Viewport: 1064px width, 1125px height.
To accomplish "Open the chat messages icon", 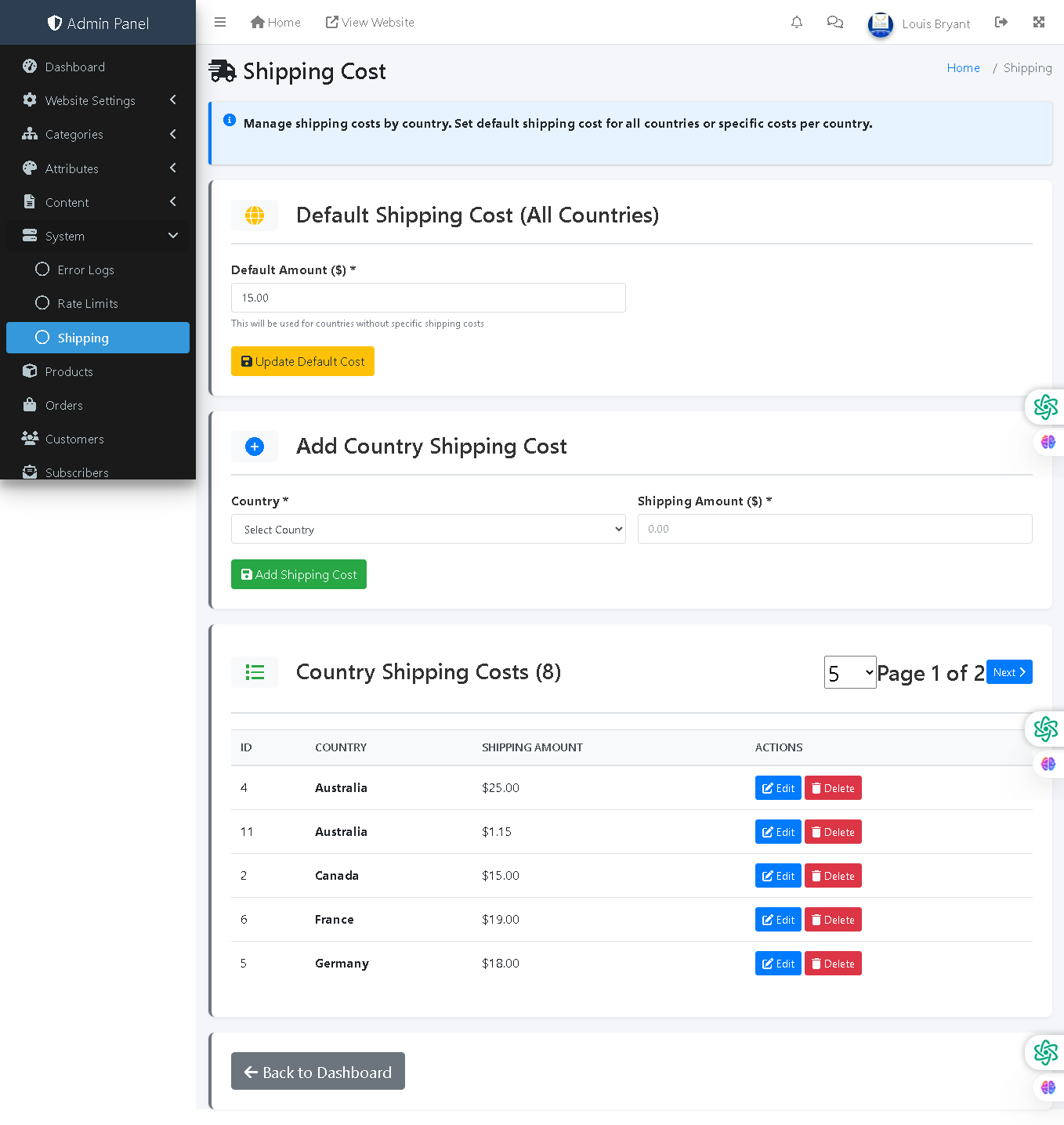I will 835,23.
